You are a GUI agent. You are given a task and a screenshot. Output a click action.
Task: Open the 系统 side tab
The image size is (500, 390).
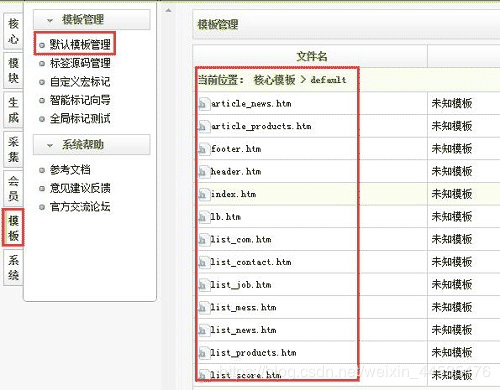13,267
